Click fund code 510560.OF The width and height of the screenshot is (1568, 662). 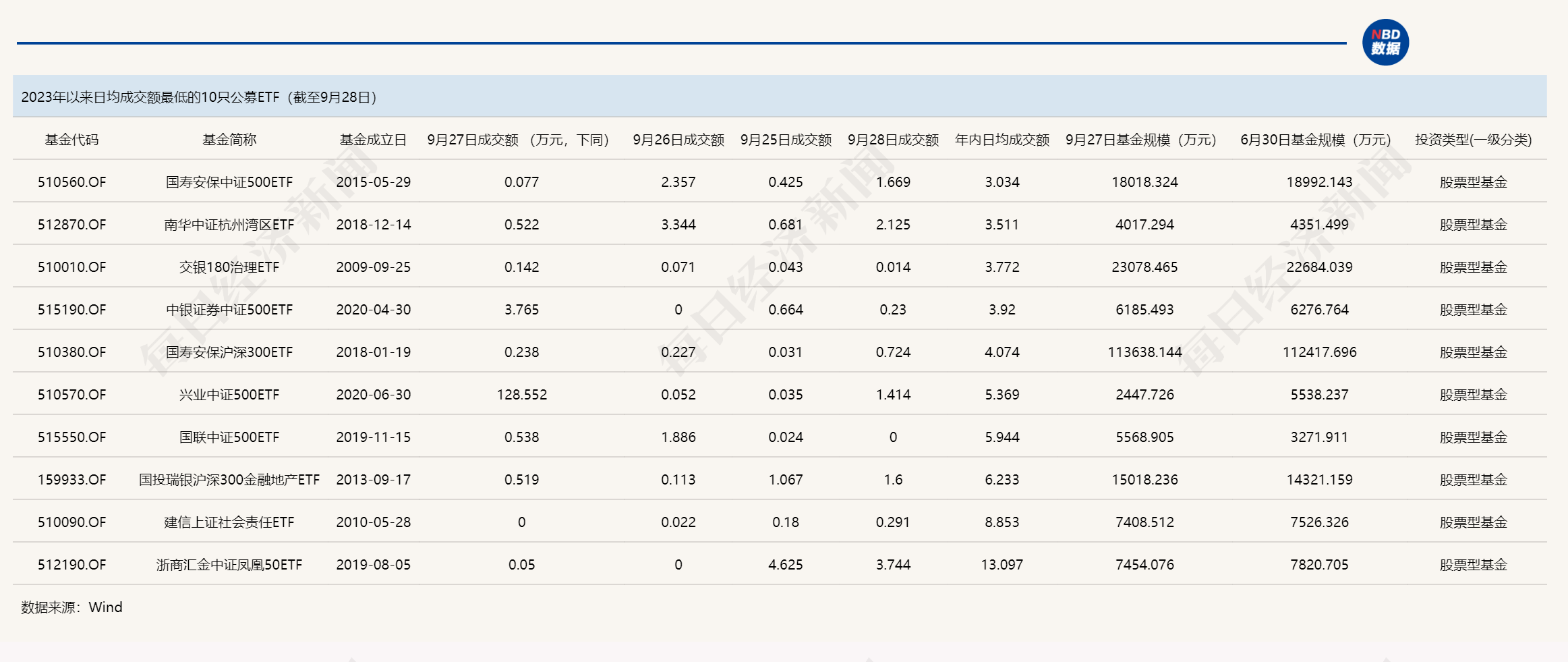click(71, 182)
